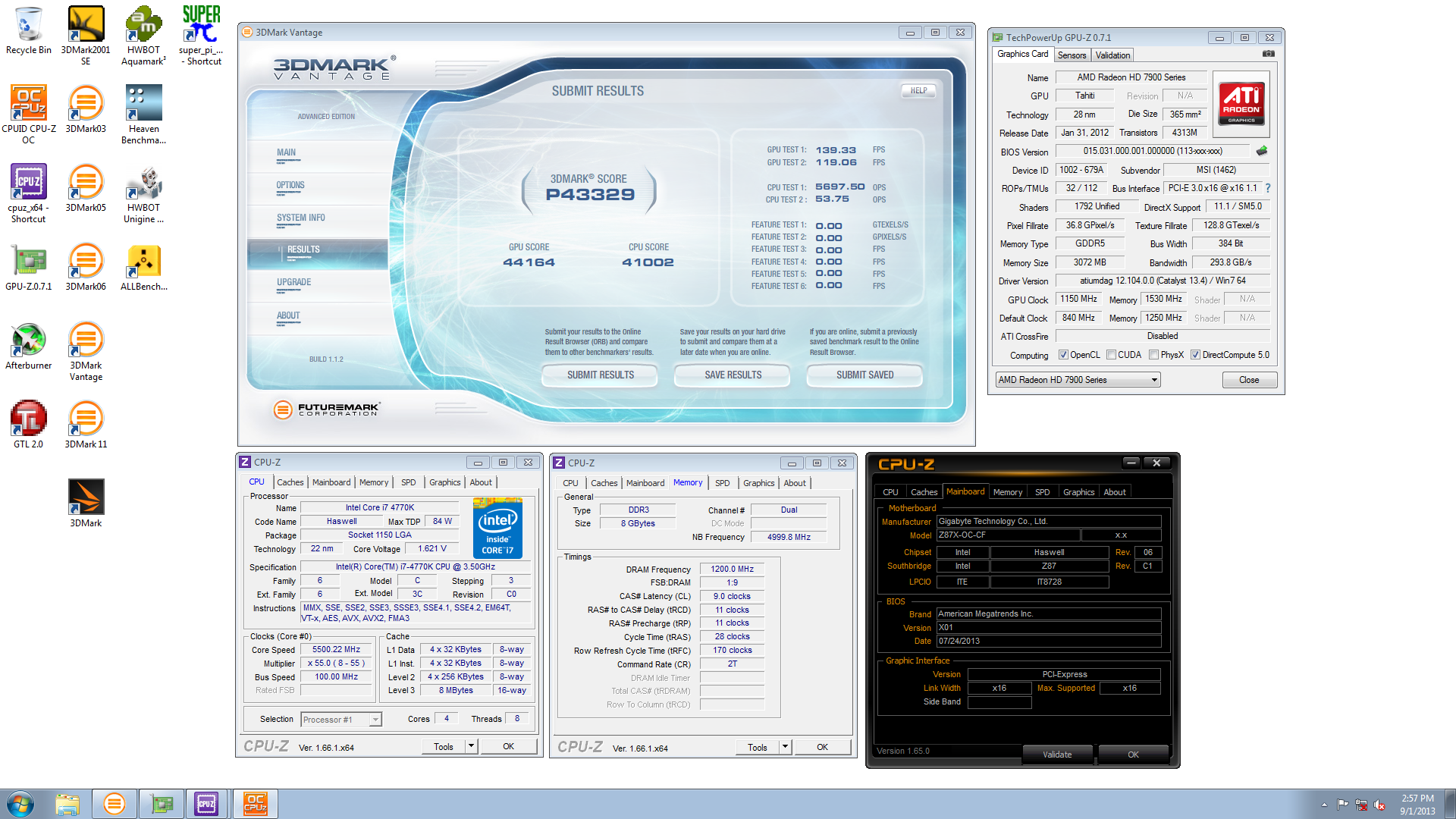Click Submit Saved button

[864, 375]
